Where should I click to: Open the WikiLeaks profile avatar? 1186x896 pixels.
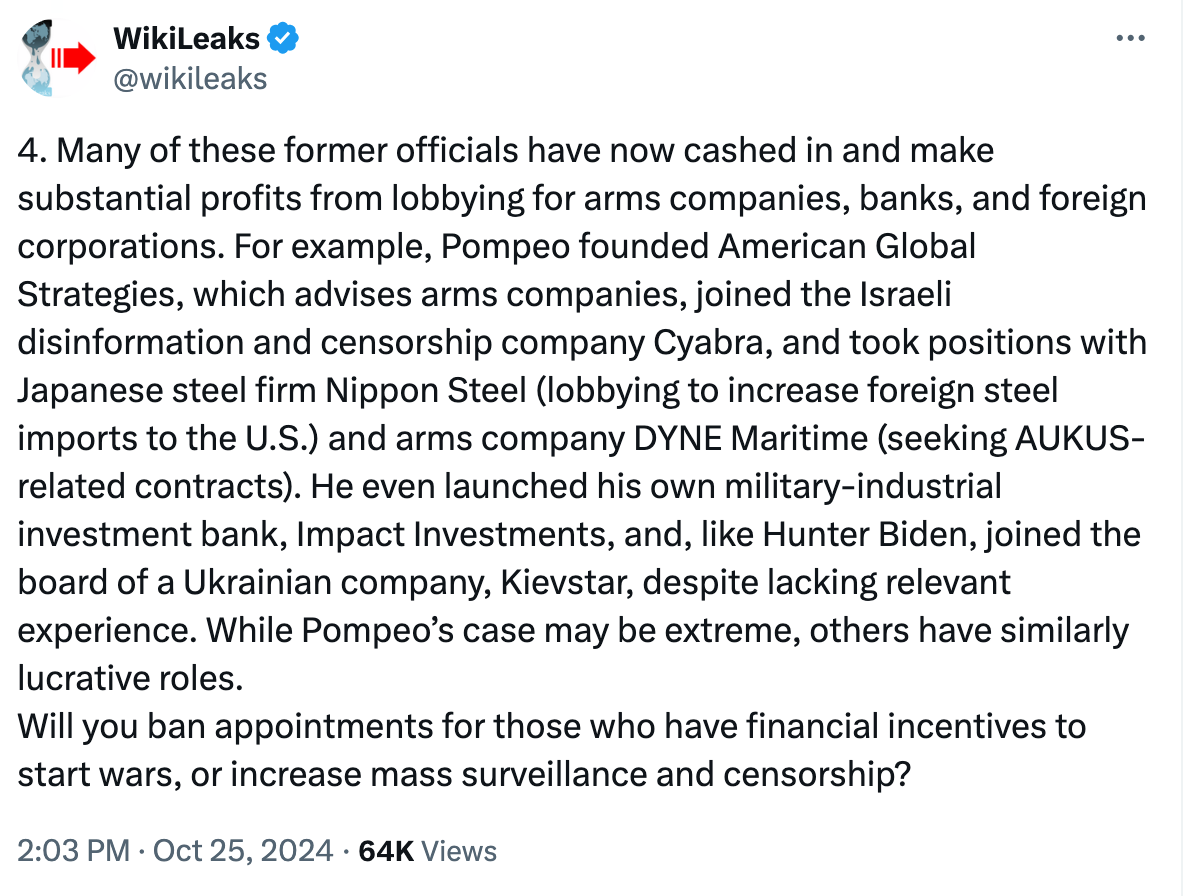pyautogui.click(x=57, y=58)
